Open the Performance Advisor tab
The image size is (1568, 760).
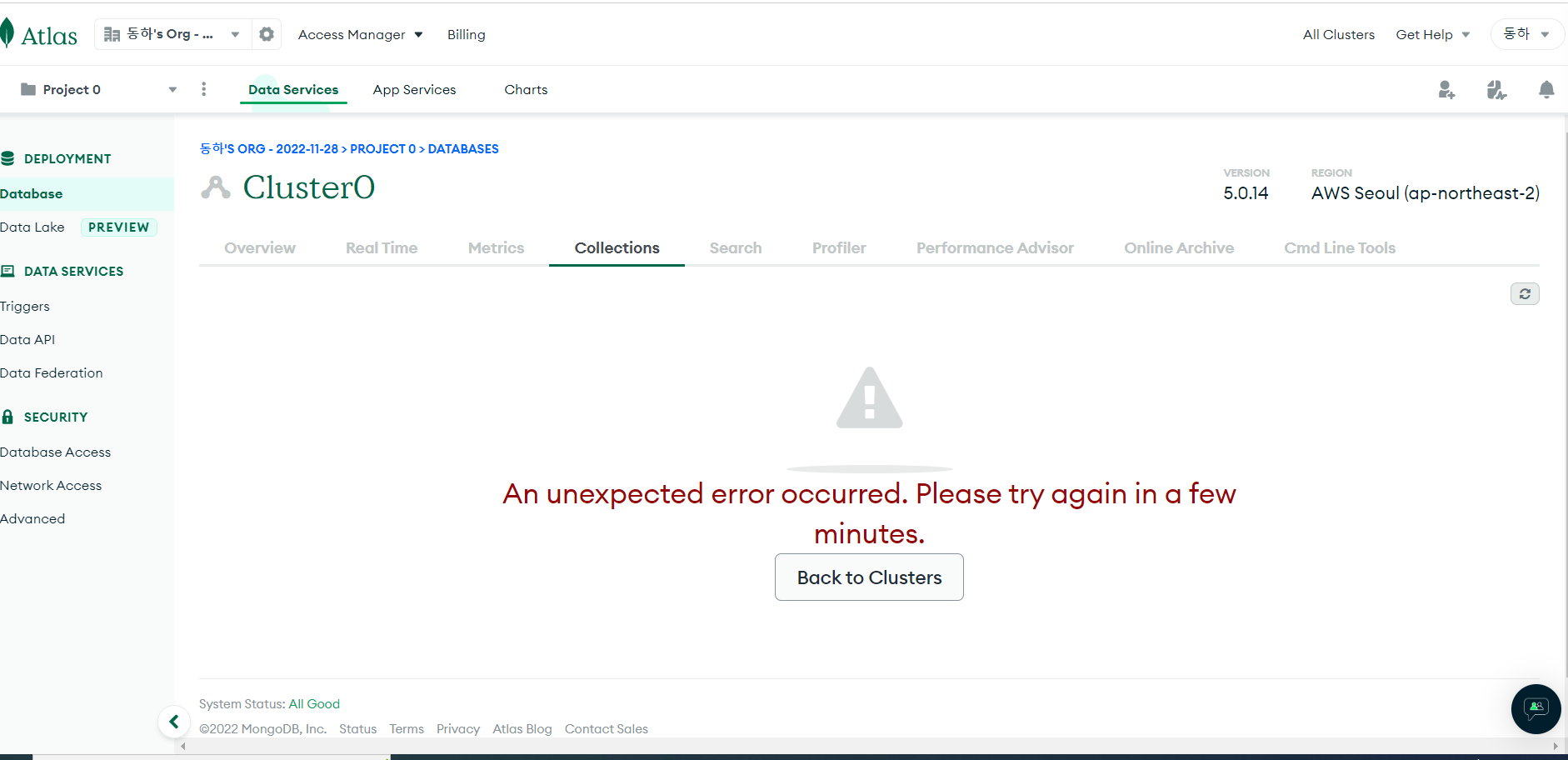tap(995, 247)
